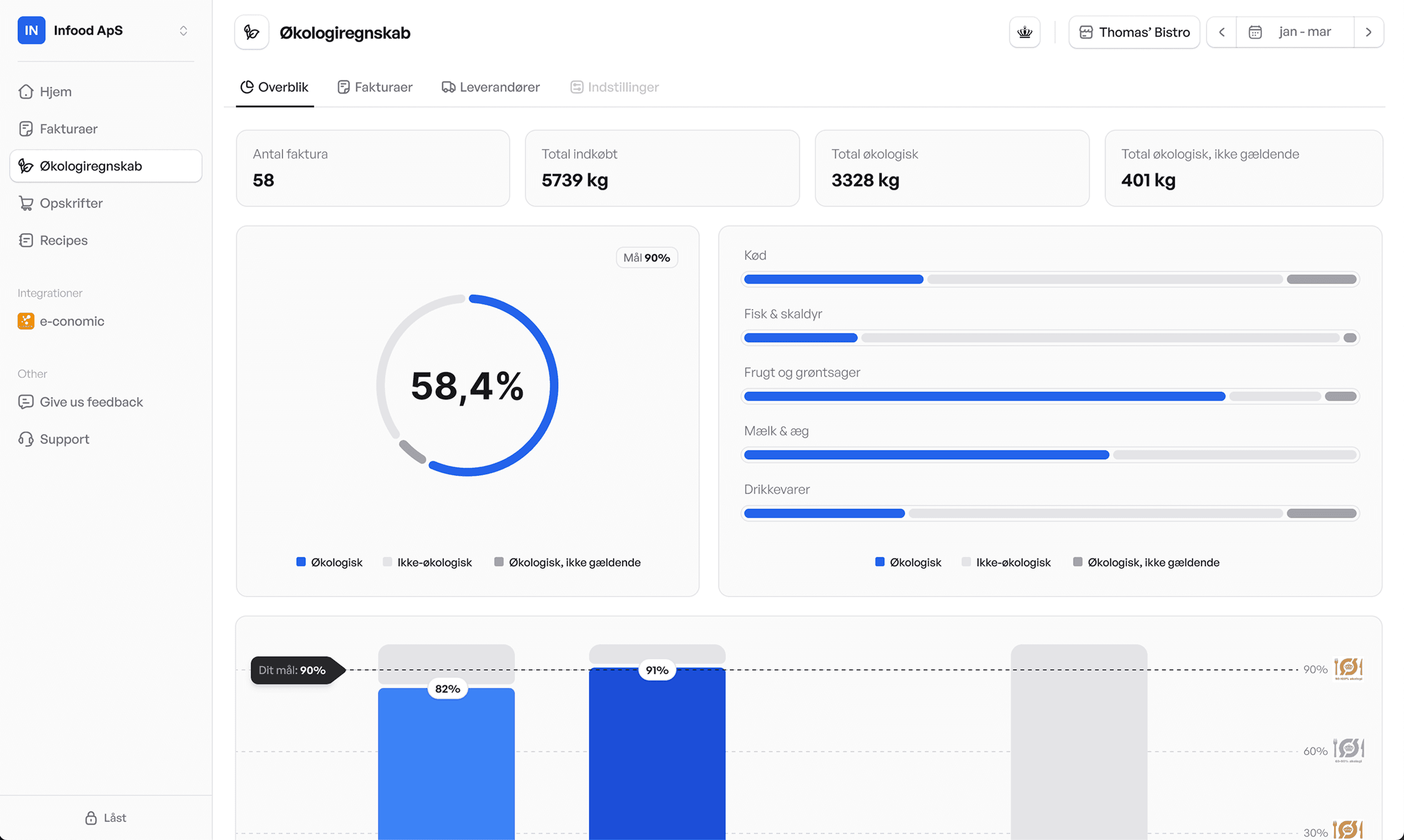Switch to the Leverandører tab
The height and width of the screenshot is (840, 1404).
coord(491,87)
